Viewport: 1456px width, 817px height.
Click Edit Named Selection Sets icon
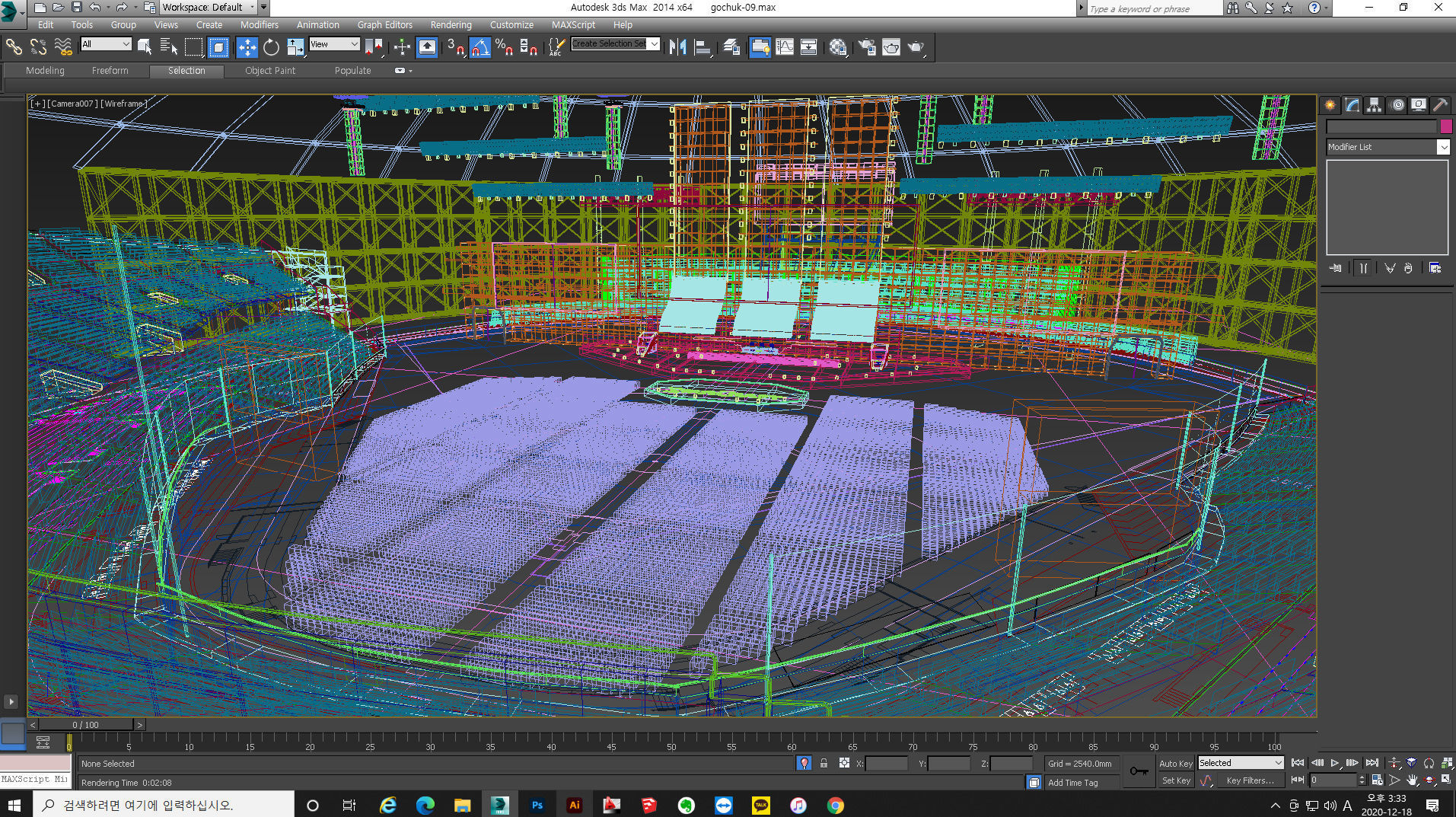point(556,47)
